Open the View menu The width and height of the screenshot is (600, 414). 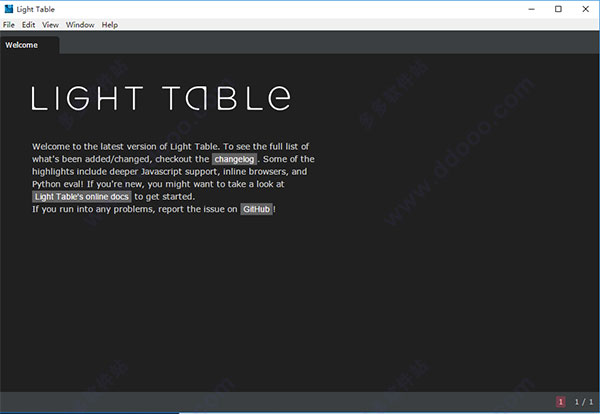[x=50, y=25]
